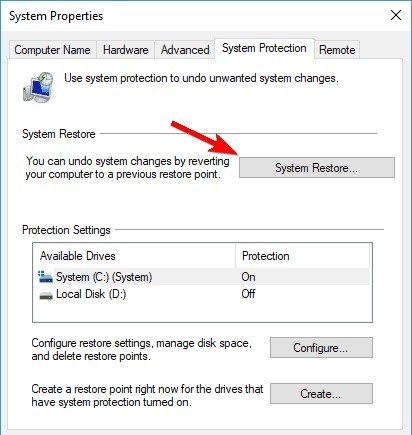412x435 pixels.
Task: Click the System (C:) drive icon
Action: [x=45, y=277]
